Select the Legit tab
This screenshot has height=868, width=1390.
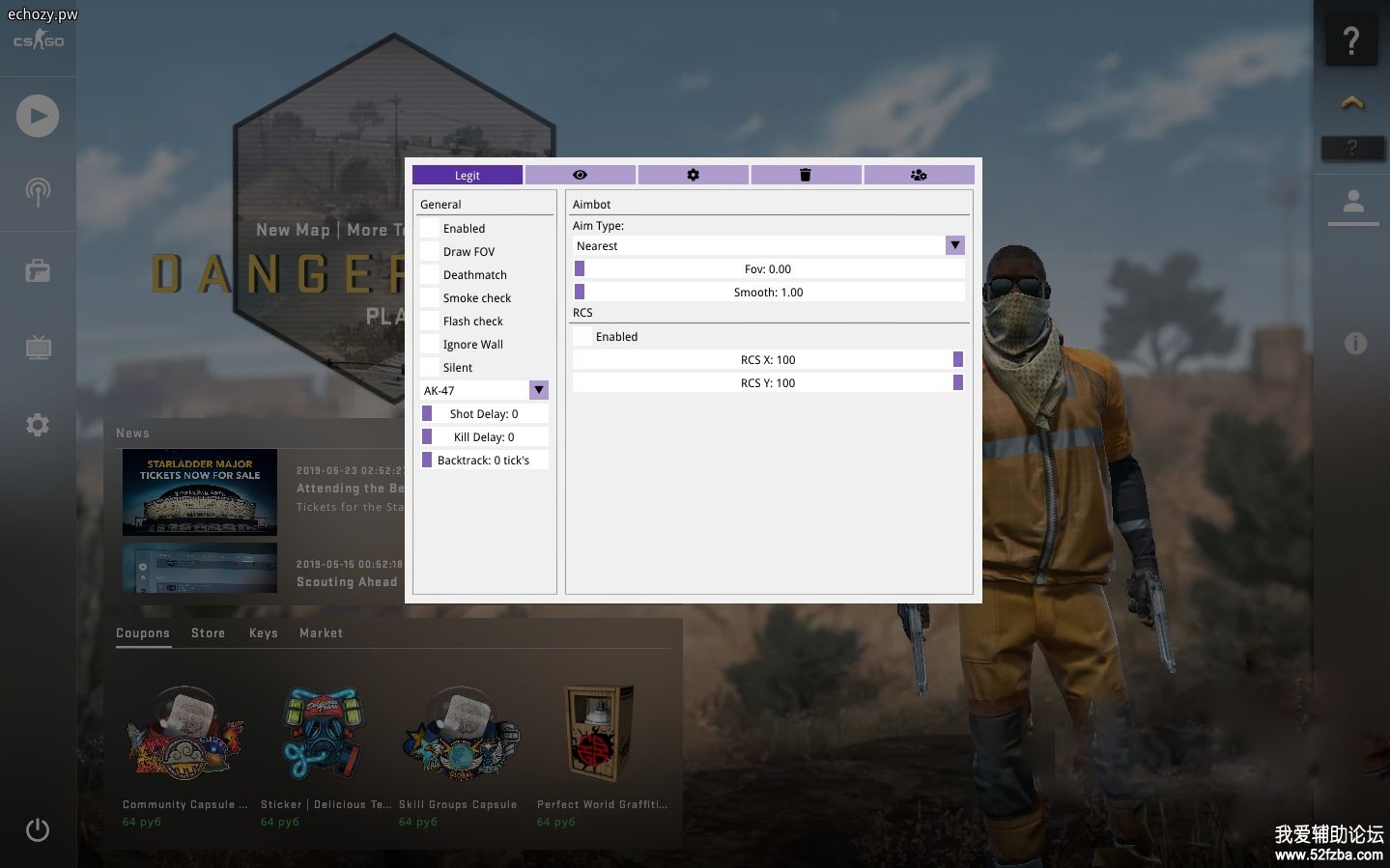click(468, 175)
